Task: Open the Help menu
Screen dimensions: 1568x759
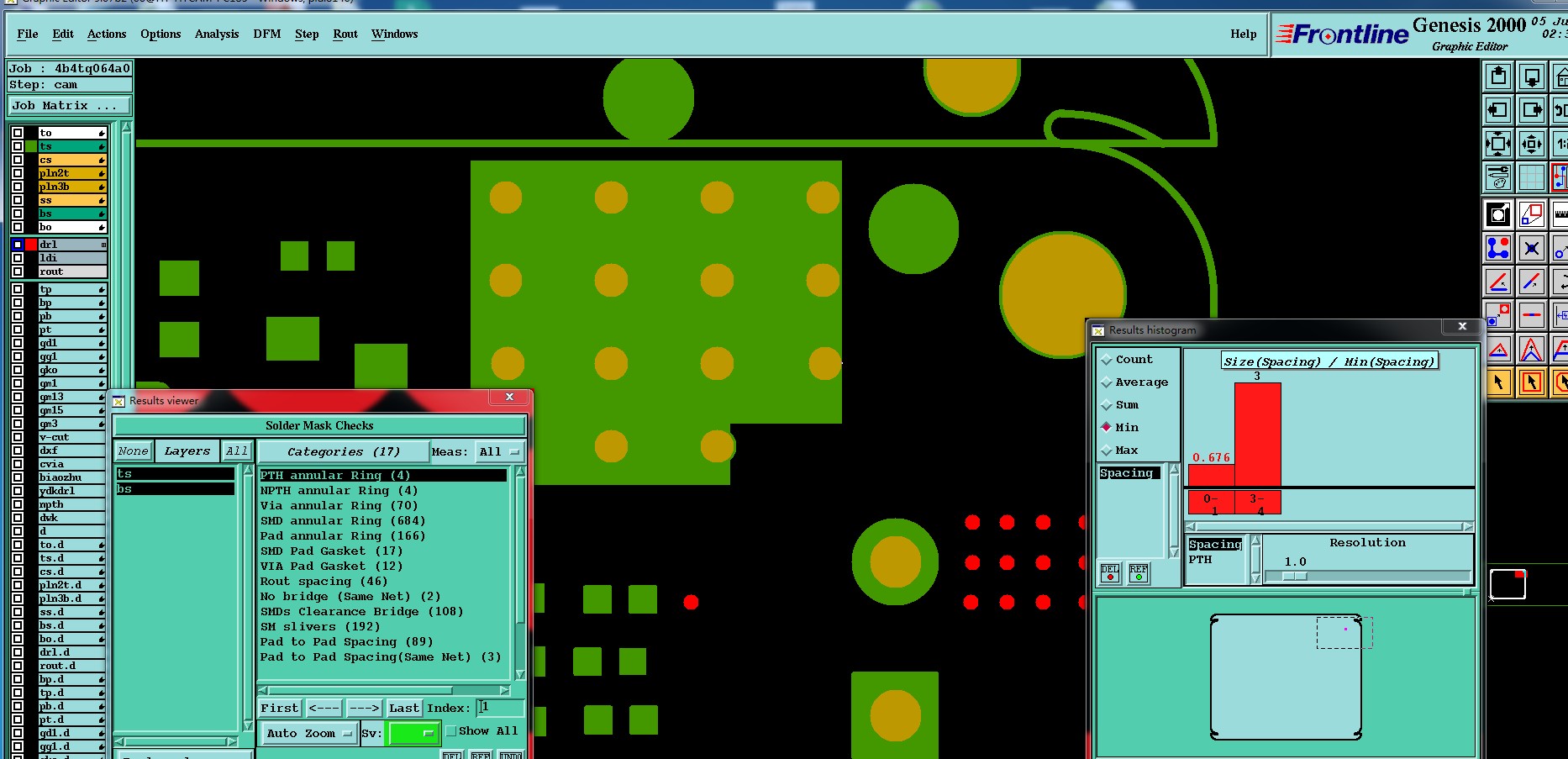Action: point(1244,34)
